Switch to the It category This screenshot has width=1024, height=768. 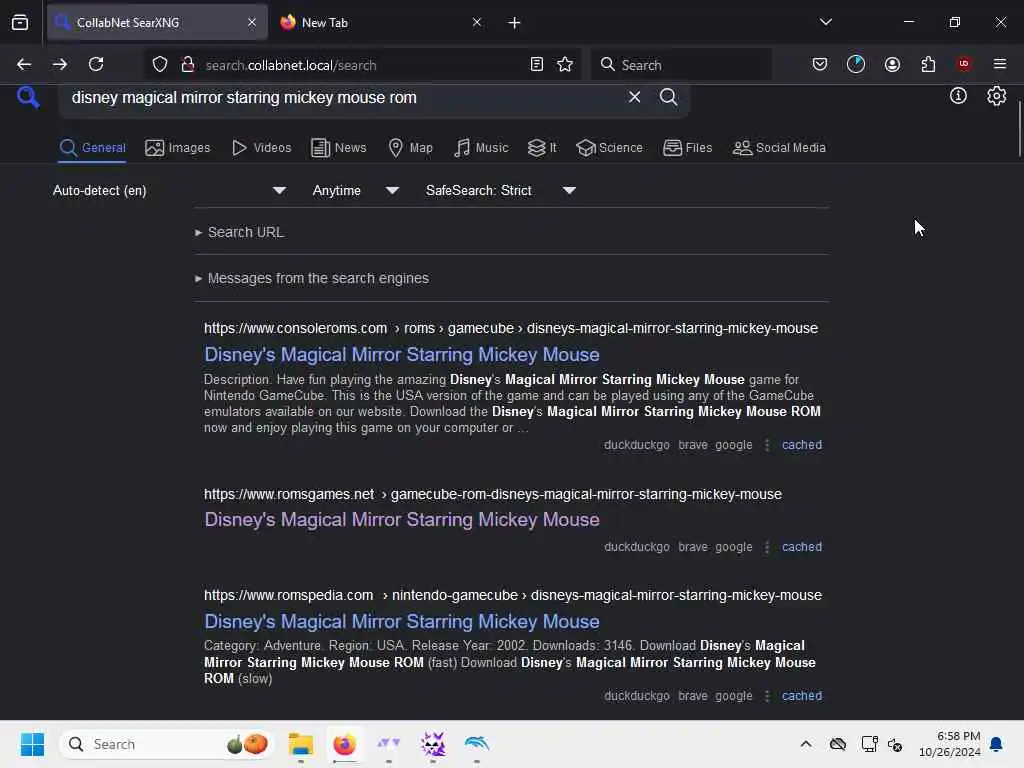point(542,148)
